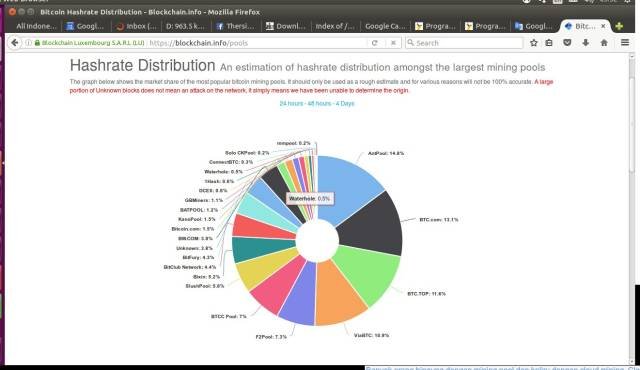Click the ViaBTC: 10.8% label
Viewport: 640px width, 370px height.
point(371,335)
